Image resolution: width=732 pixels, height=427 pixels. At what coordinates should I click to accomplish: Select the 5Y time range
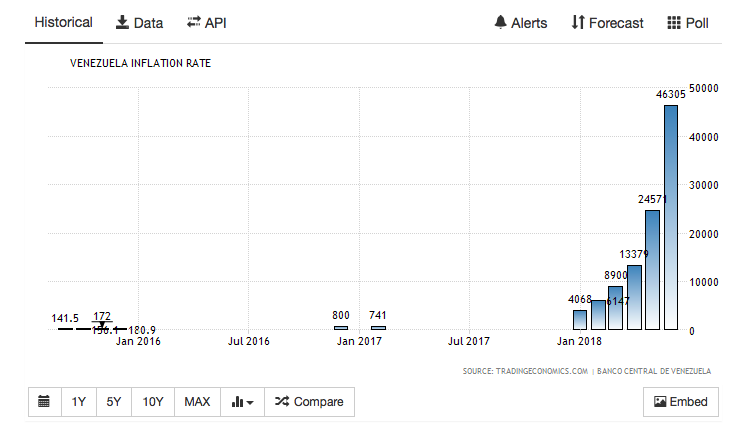click(x=114, y=402)
